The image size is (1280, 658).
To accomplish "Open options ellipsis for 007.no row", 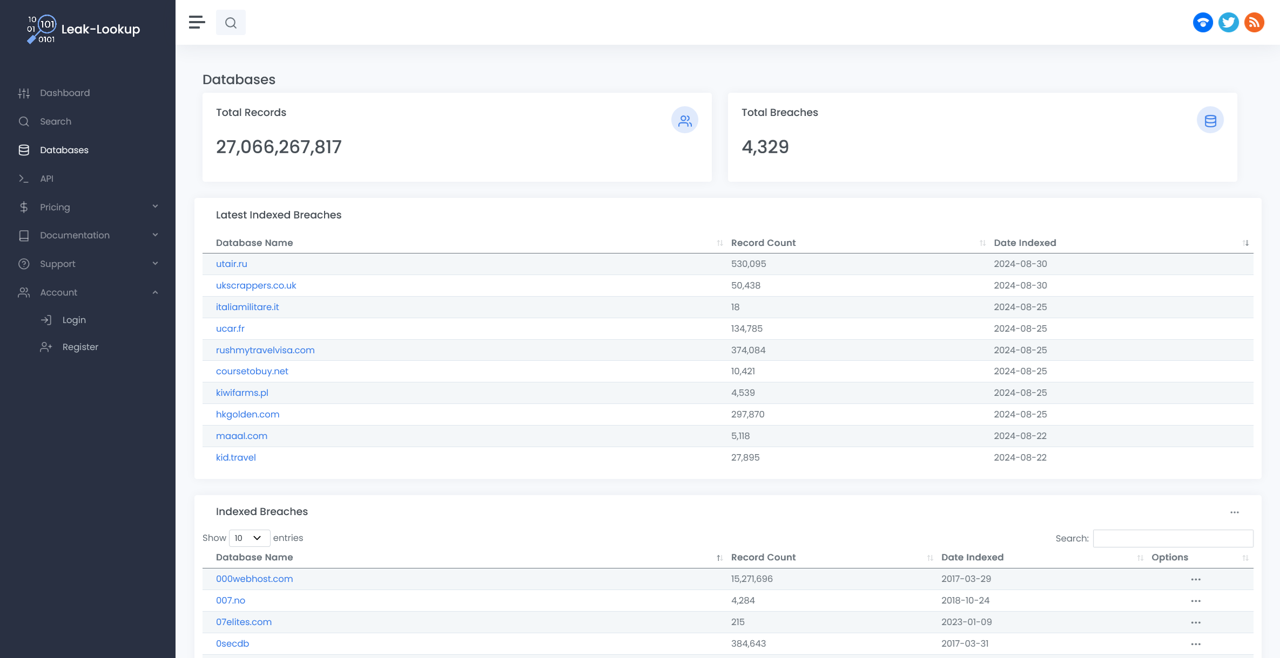I will point(1196,601).
